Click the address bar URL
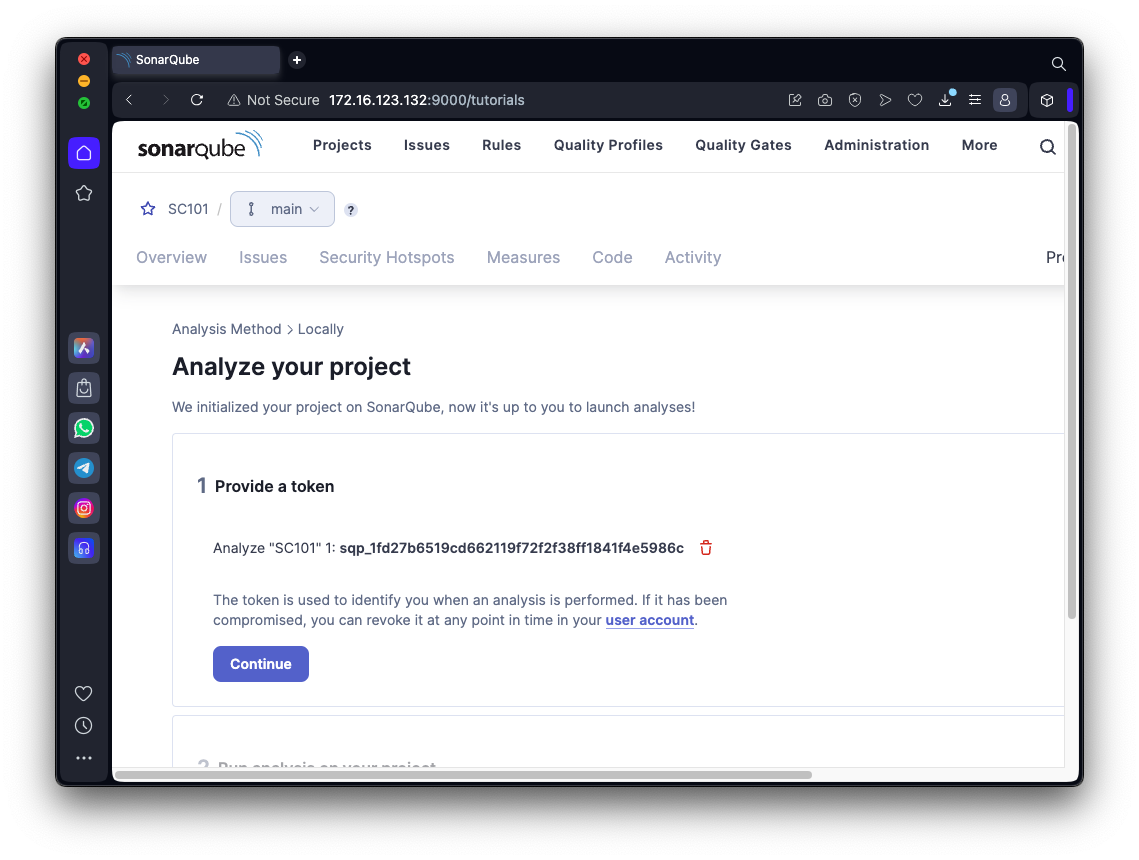This screenshot has height=860, width=1139. 426,100
